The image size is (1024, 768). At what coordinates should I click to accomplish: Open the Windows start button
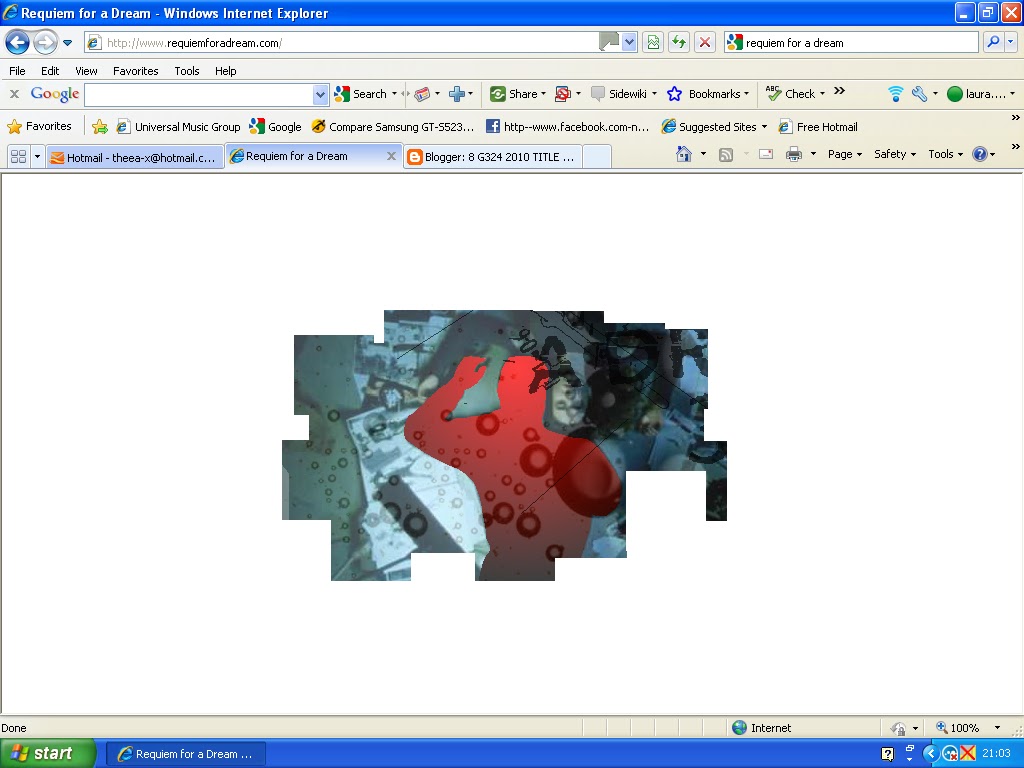pyautogui.click(x=47, y=753)
